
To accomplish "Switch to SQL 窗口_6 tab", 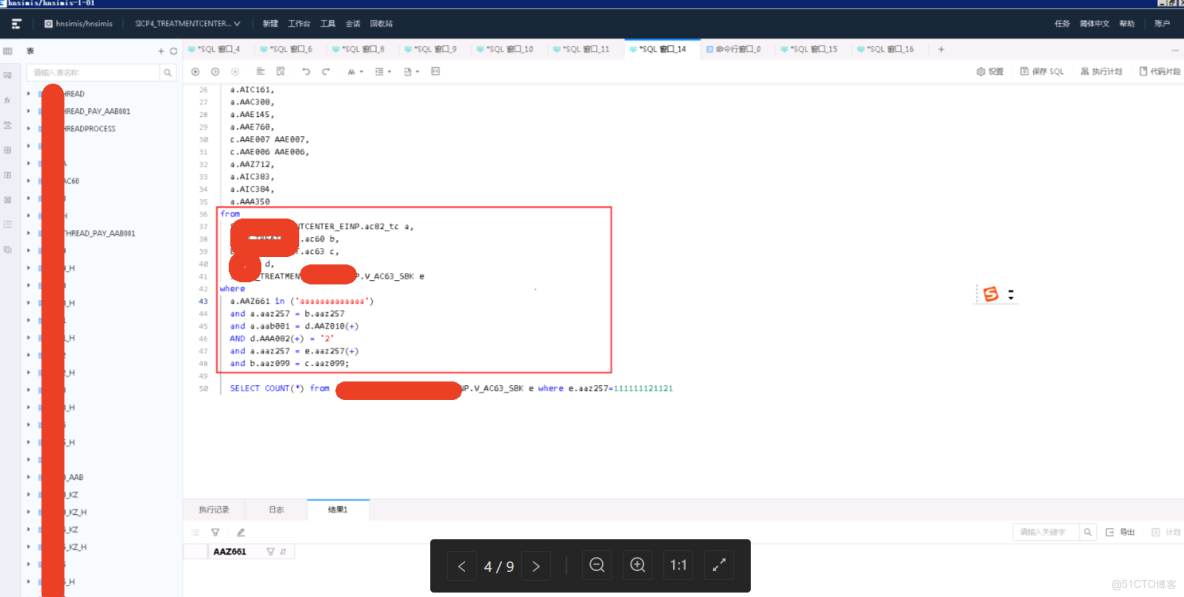I will point(289,49).
